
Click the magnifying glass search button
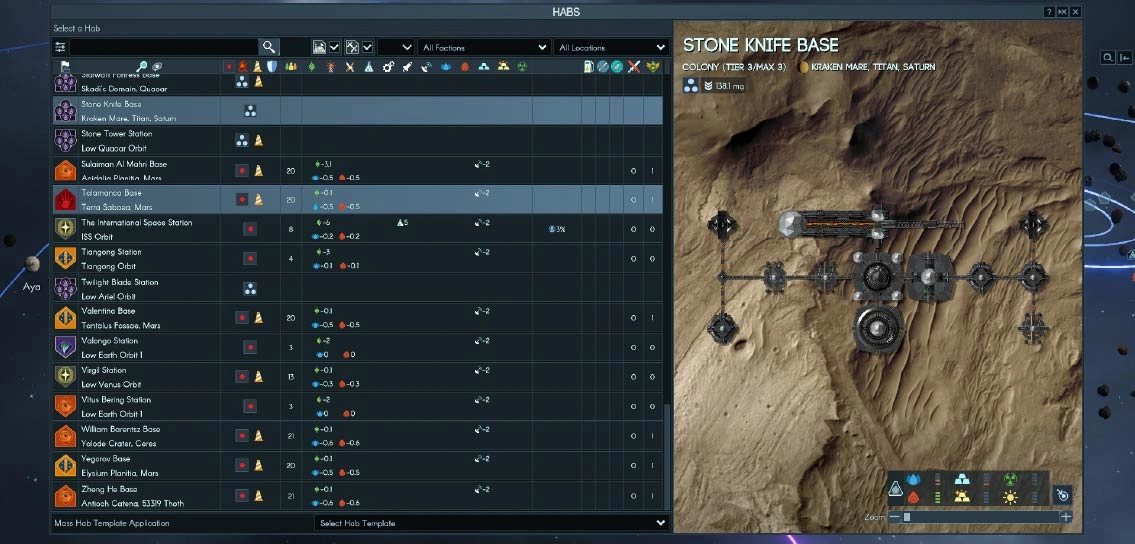coord(269,47)
